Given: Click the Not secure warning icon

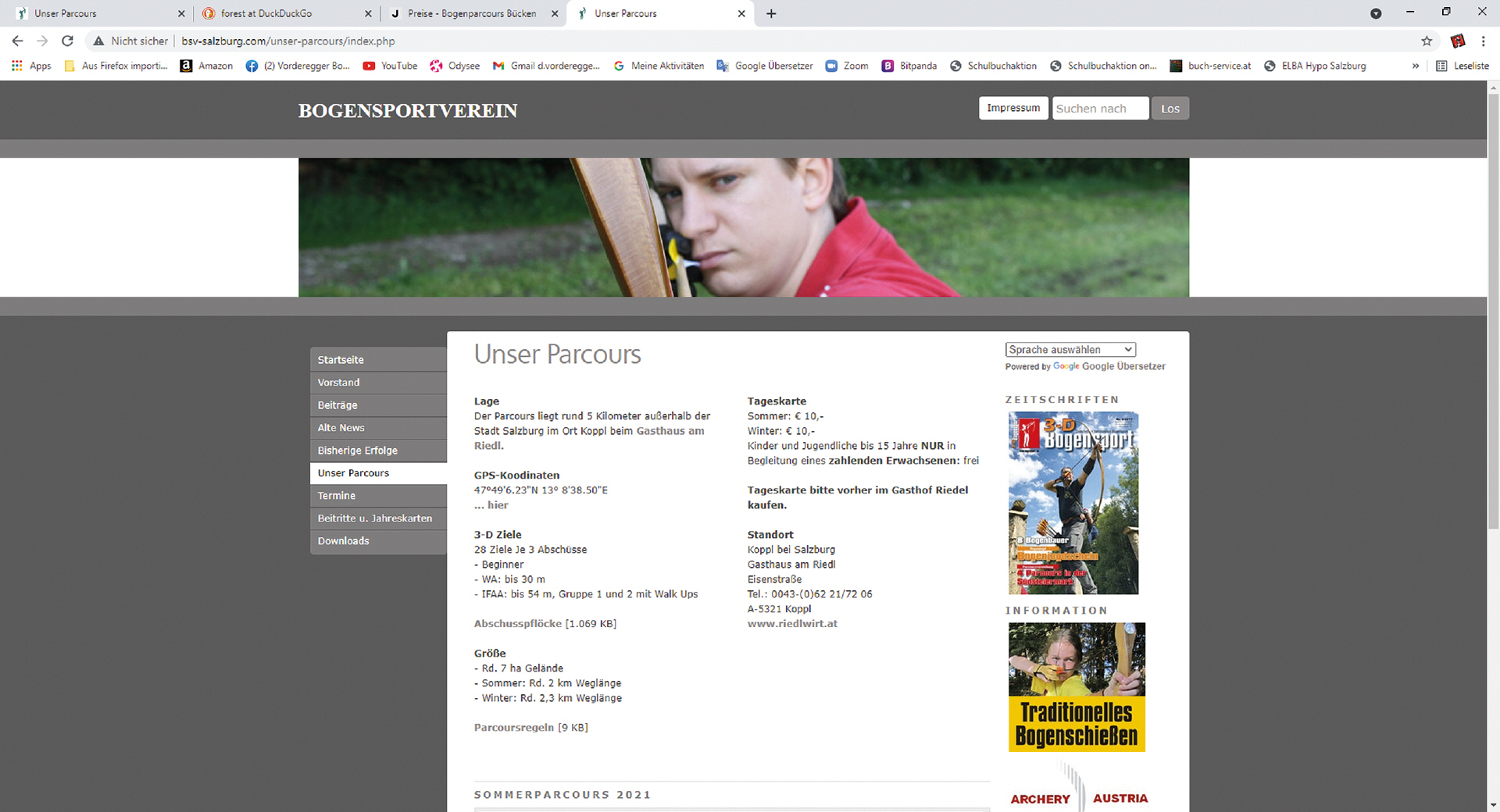Looking at the screenshot, I should point(98,41).
